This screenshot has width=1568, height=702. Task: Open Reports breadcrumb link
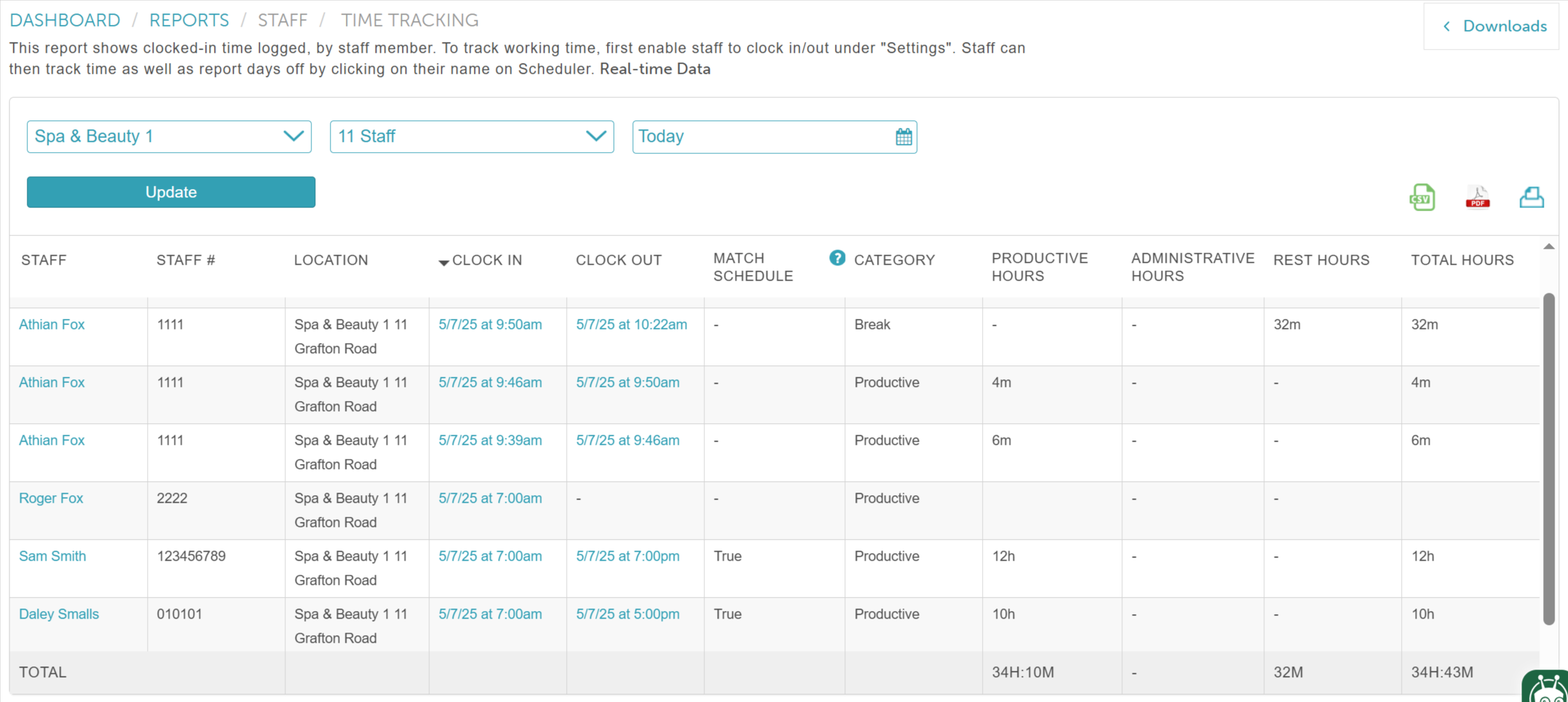(189, 20)
